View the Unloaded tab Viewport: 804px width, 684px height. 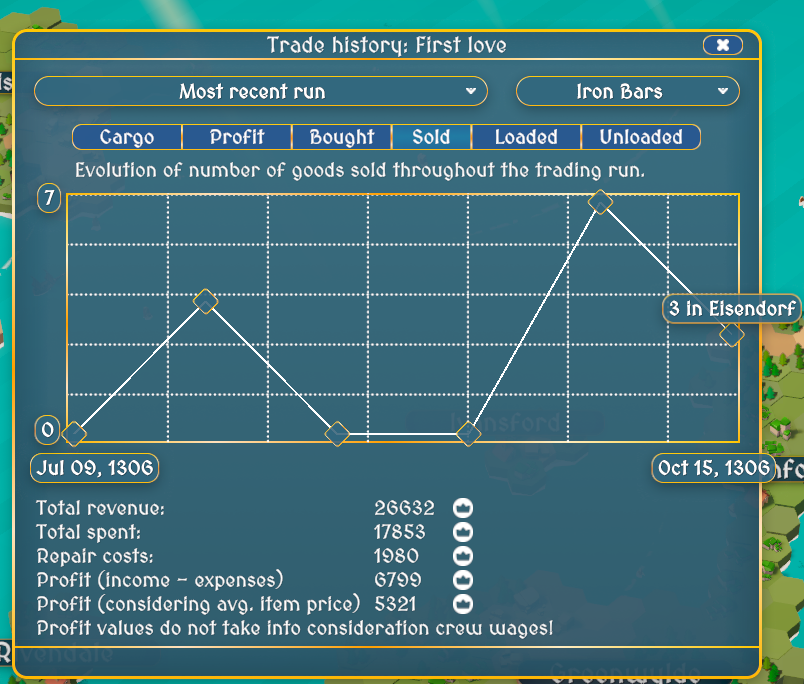click(x=641, y=137)
